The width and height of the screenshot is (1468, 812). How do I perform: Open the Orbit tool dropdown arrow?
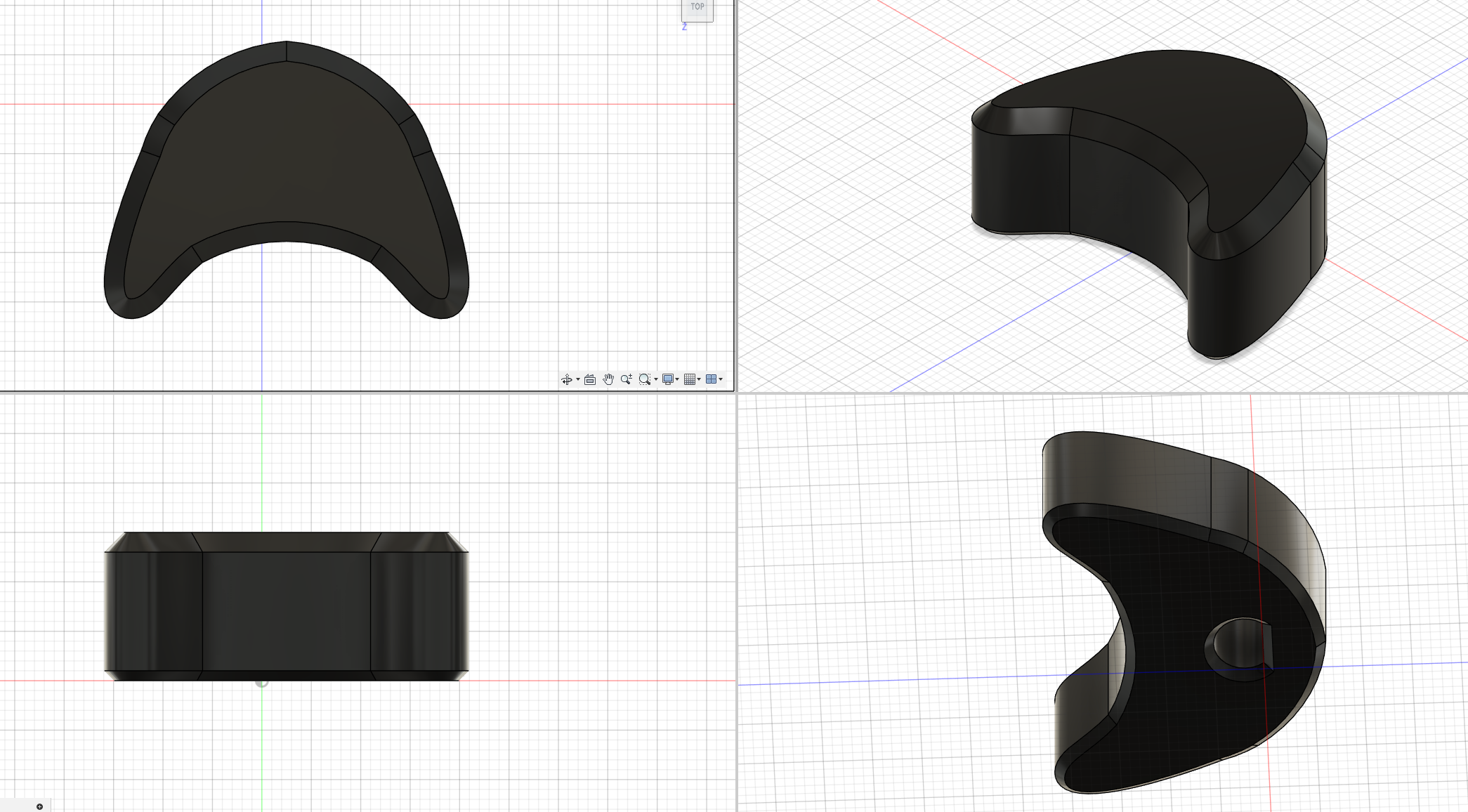578,379
